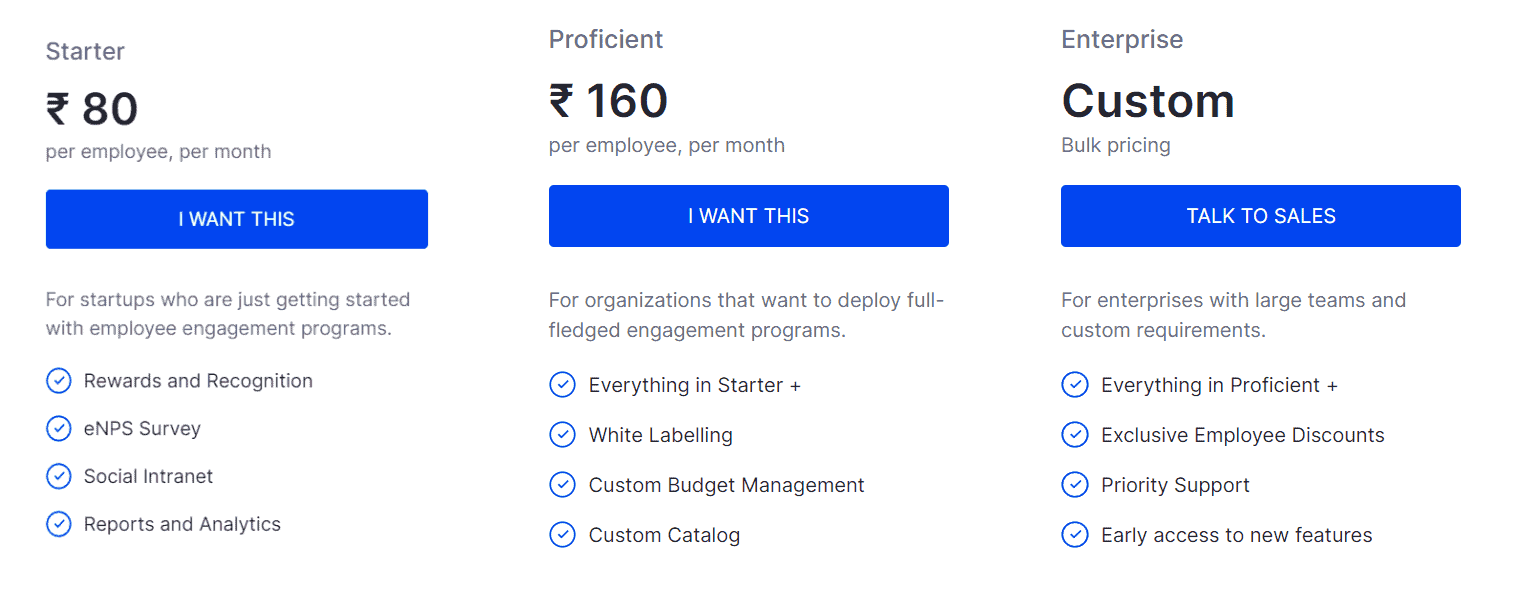Click the checkmark icon beside White Labelling
Viewport: 1530px width, 616px height.
(x=562, y=434)
